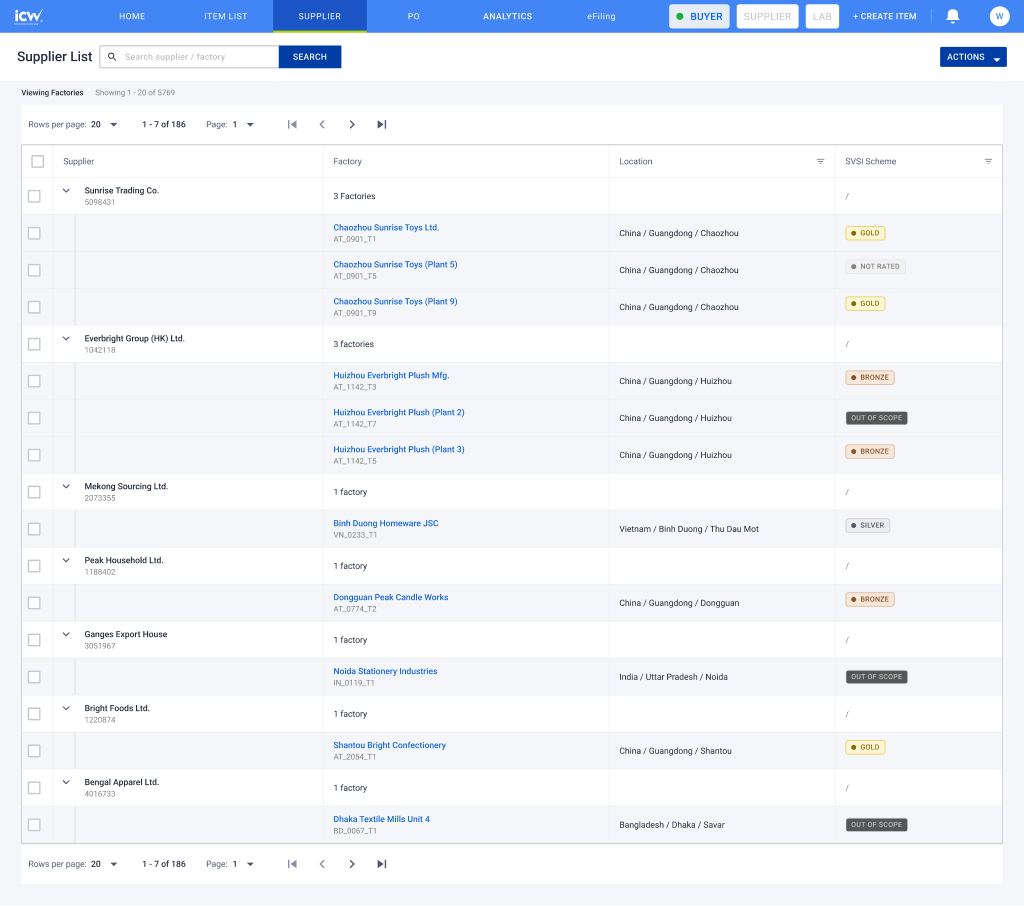Check the Mekong Sourcing Ltd. row
Screen dimensions: 1024x906
pyautogui.click(x=34, y=492)
